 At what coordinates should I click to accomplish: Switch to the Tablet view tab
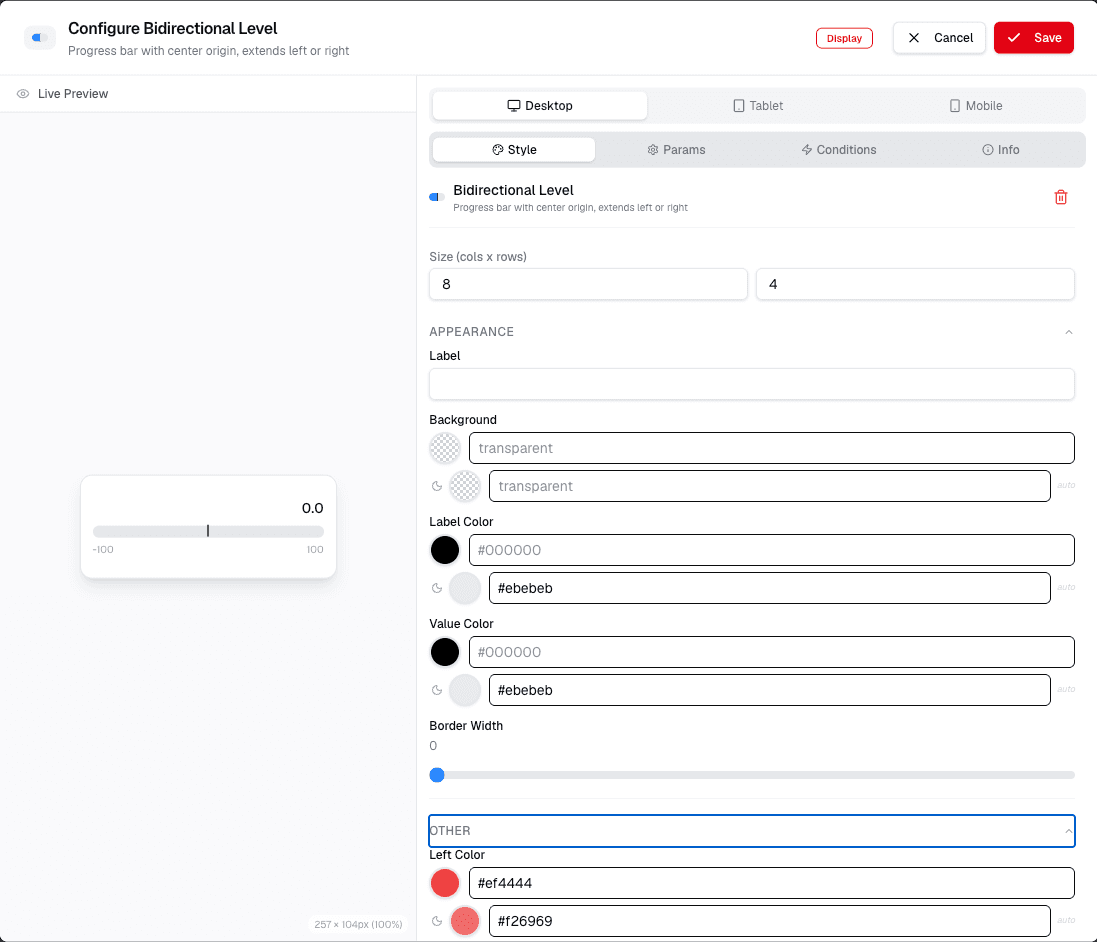coord(758,106)
